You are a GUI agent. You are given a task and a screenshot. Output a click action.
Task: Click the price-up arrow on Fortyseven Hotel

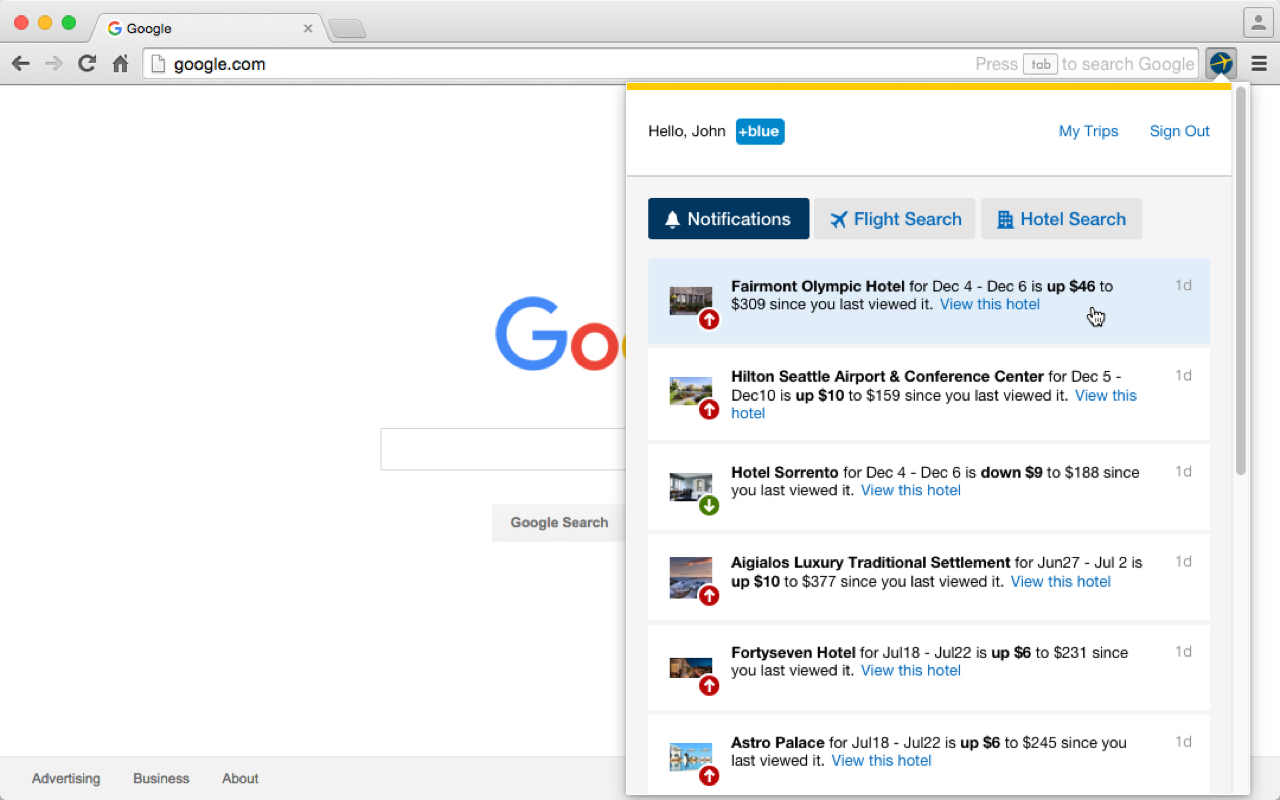(x=709, y=685)
